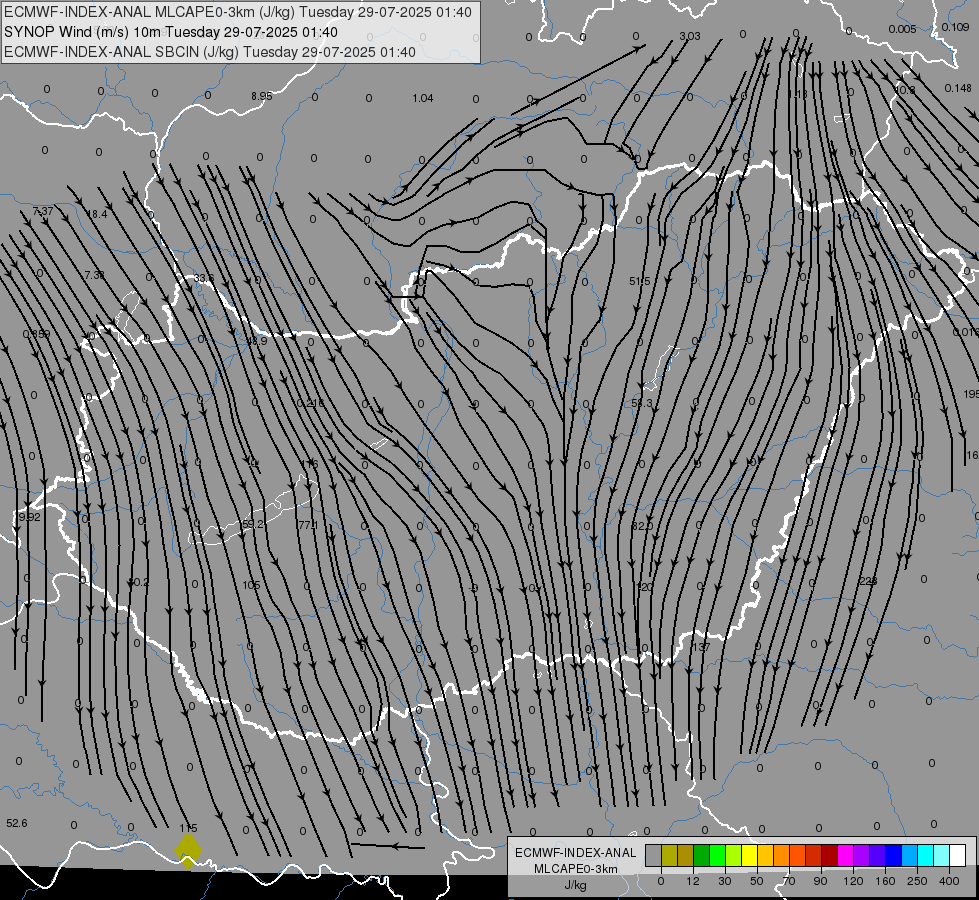Click the map value 58.3
This screenshot has height=900, width=979.
coord(641,403)
